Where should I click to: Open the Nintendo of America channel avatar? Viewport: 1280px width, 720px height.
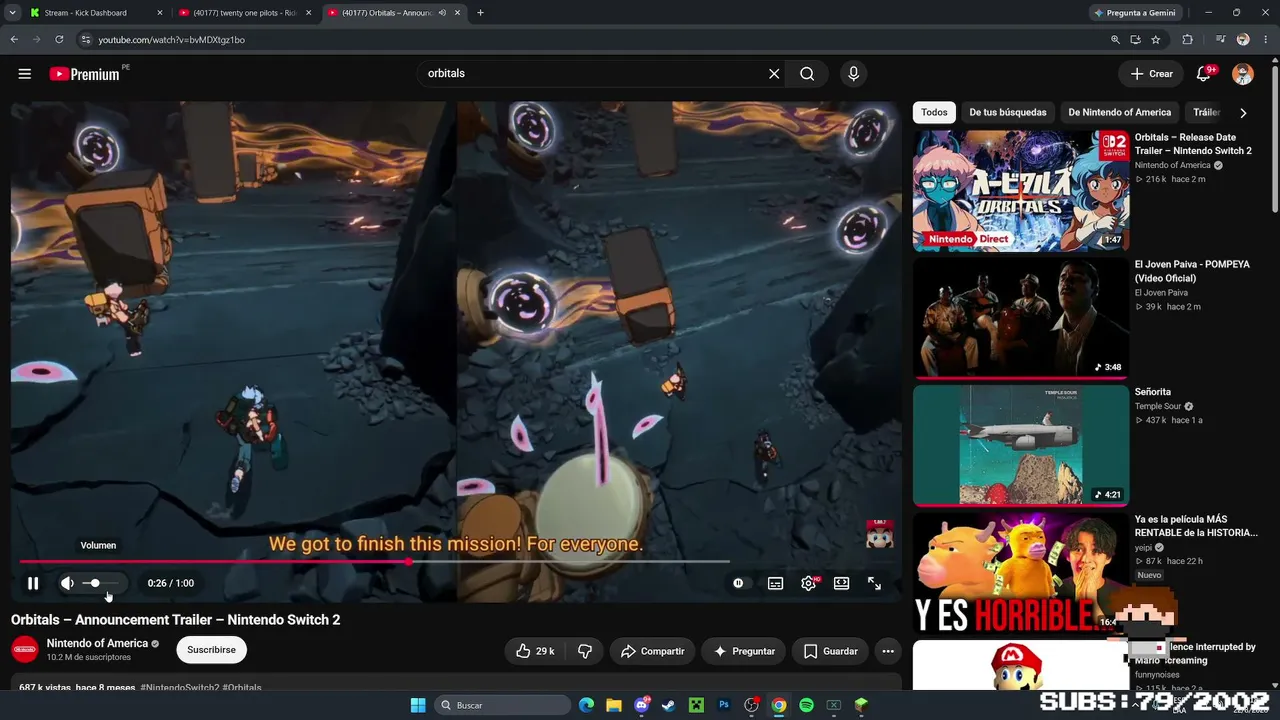click(x=25, y=649)
